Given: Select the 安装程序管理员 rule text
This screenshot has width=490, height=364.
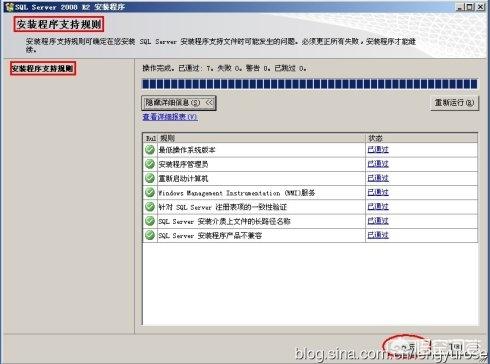Looking at the screenshot, I should coord(183,164).
